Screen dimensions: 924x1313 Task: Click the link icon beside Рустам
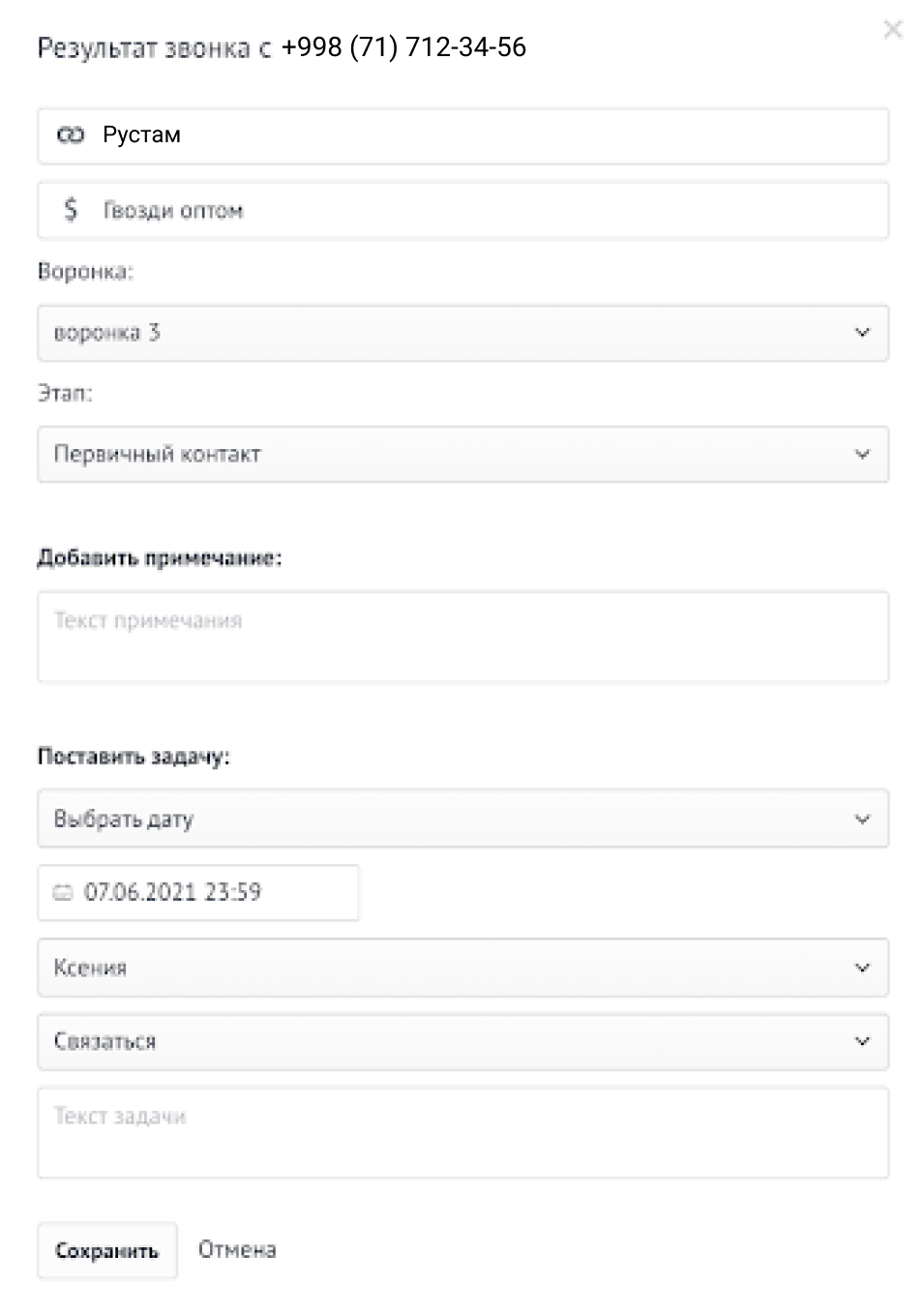pos(71,135)
